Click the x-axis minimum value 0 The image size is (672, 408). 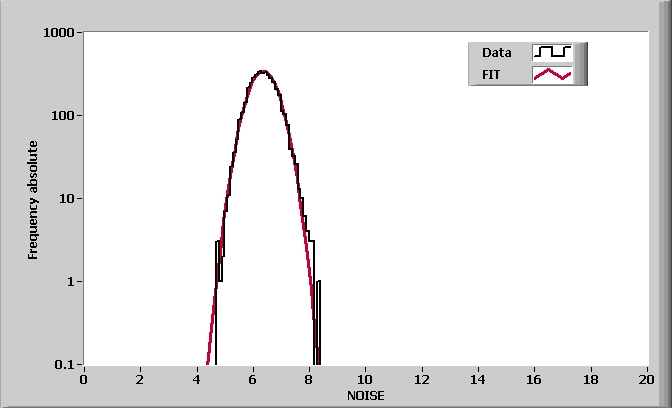click(84, 379)
